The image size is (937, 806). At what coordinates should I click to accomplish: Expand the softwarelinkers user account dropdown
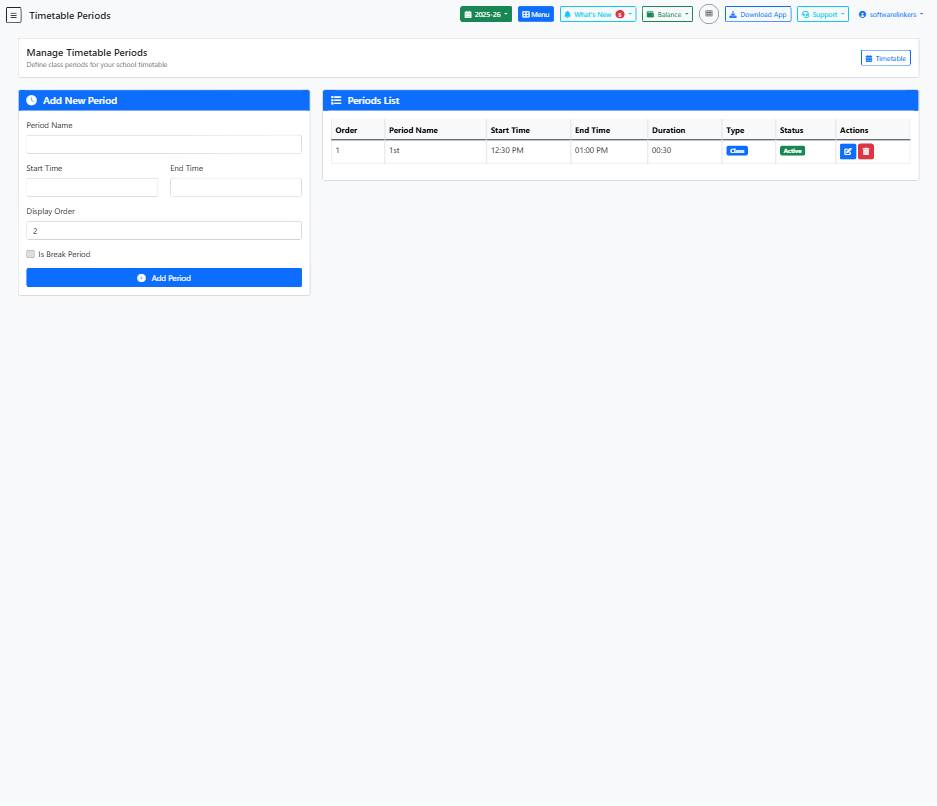tap(890, 15)
